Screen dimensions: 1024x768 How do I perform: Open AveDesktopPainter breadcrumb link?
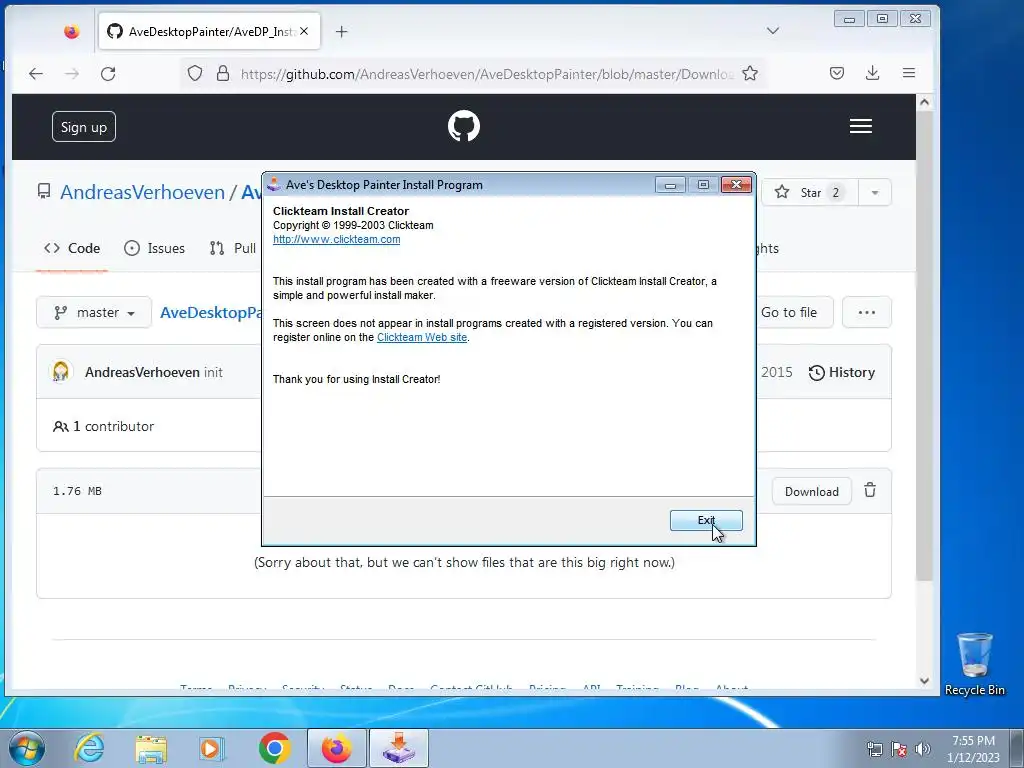(211, 312)
